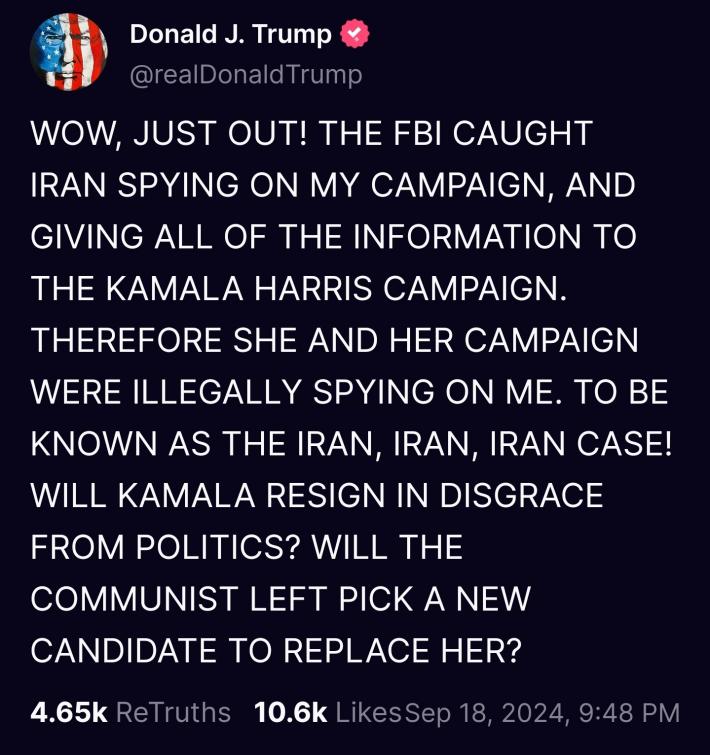Screen dimensions: 710x755
Task: Select the "COMMUNIST LEFT PICK A NEW" line
Action: 280,599
